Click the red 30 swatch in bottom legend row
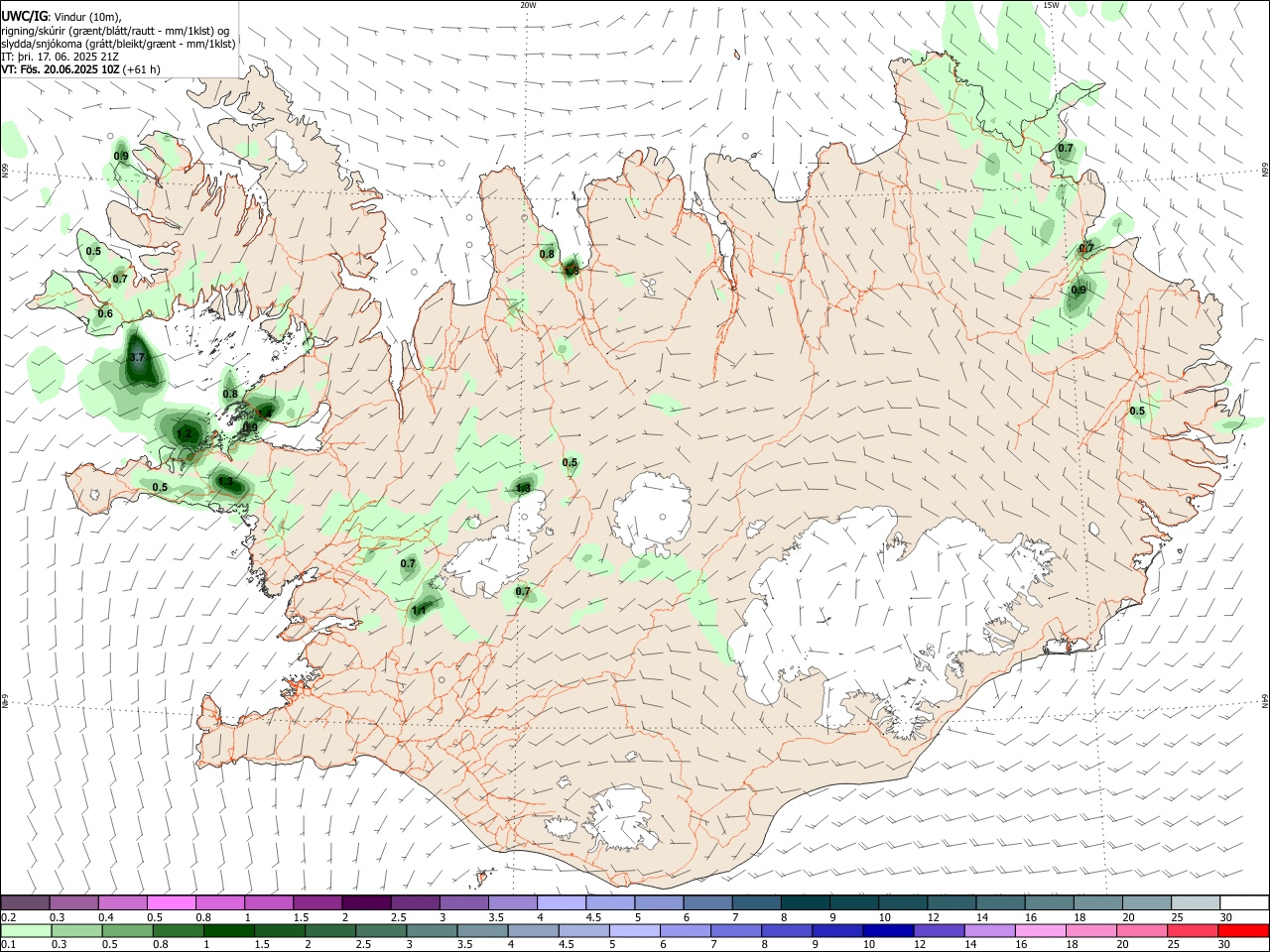The image size is (1270, 952). pyautogui.click(x=1242, y=930)
